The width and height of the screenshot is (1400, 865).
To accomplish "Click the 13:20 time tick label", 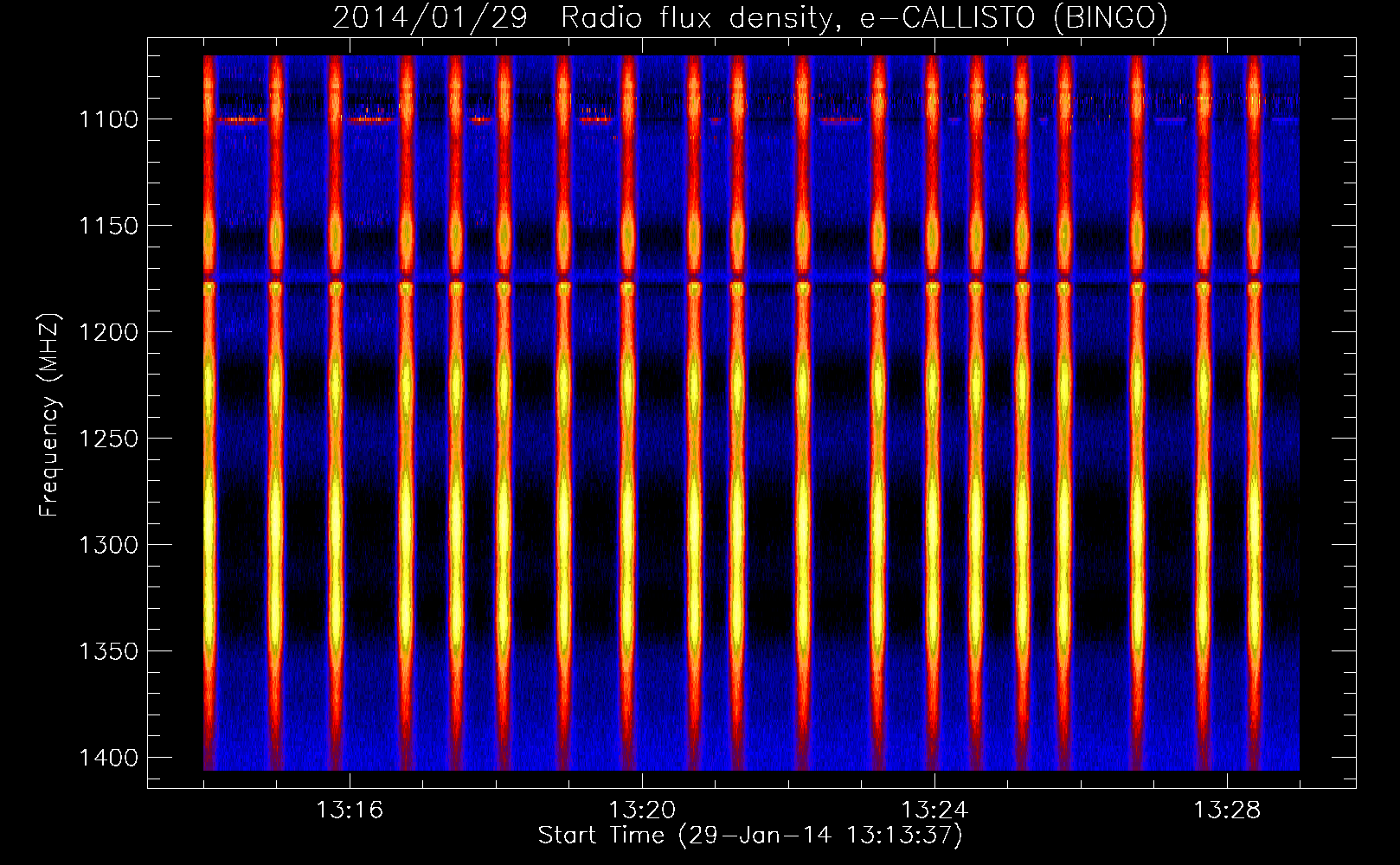I will point(642,811).
